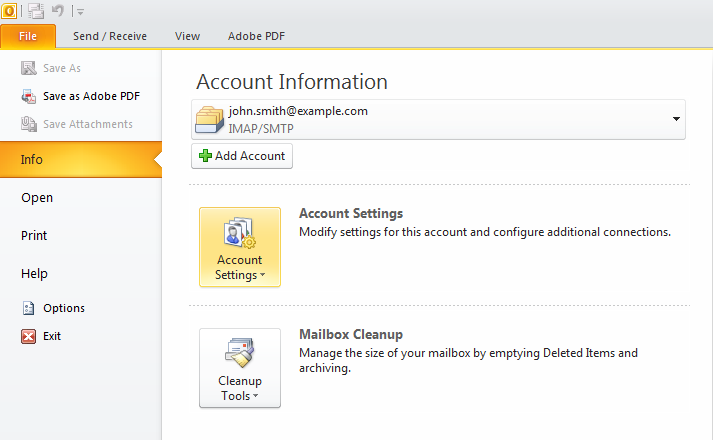713x440 pixels.
Task: Click the Save Attachments icon
Action: 29,124
